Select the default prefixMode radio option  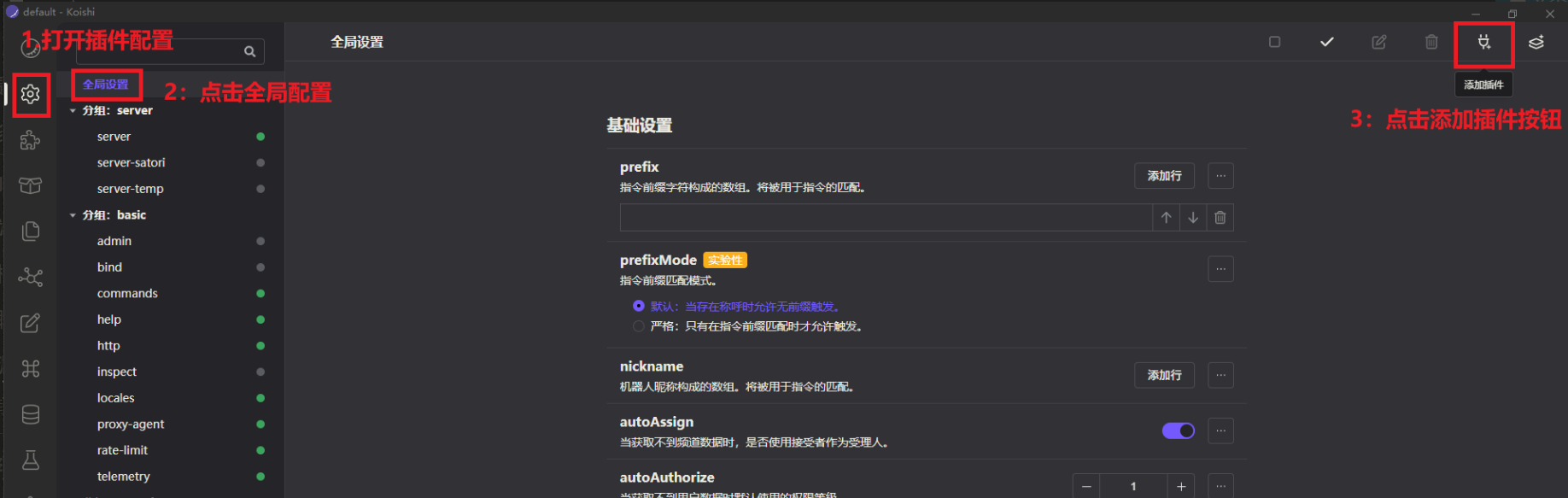(639, 306)
